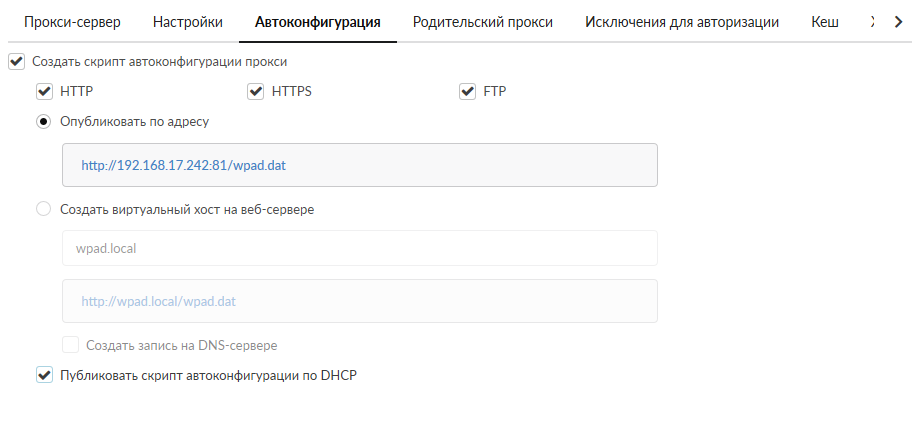Switch to the Кеш tab
The height and width of the screenshot is (434, 920).
coord(825,22)
